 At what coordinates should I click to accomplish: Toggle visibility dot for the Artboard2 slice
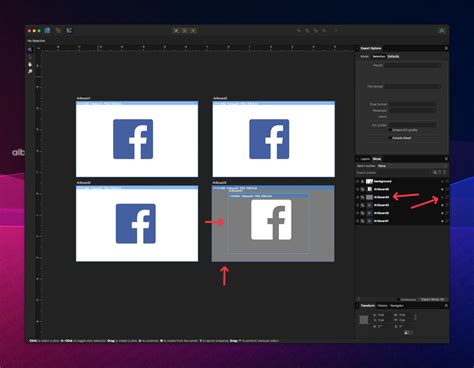[x=442, y=213]
